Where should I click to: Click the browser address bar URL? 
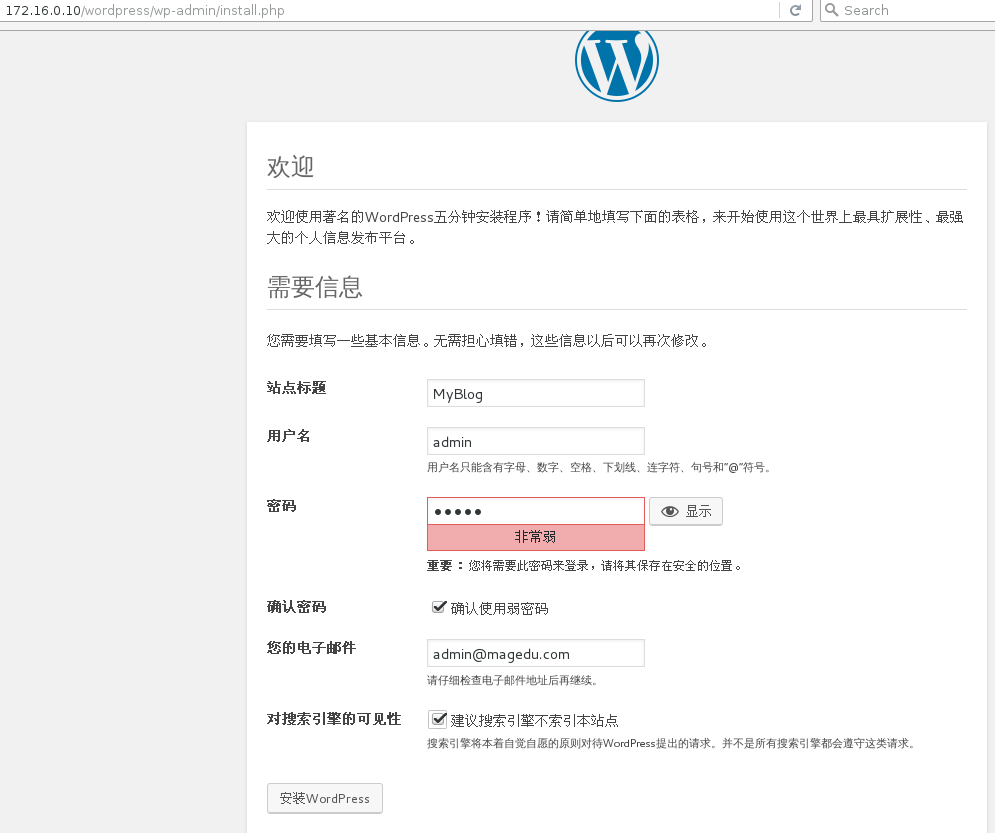(x=145, y=10)
